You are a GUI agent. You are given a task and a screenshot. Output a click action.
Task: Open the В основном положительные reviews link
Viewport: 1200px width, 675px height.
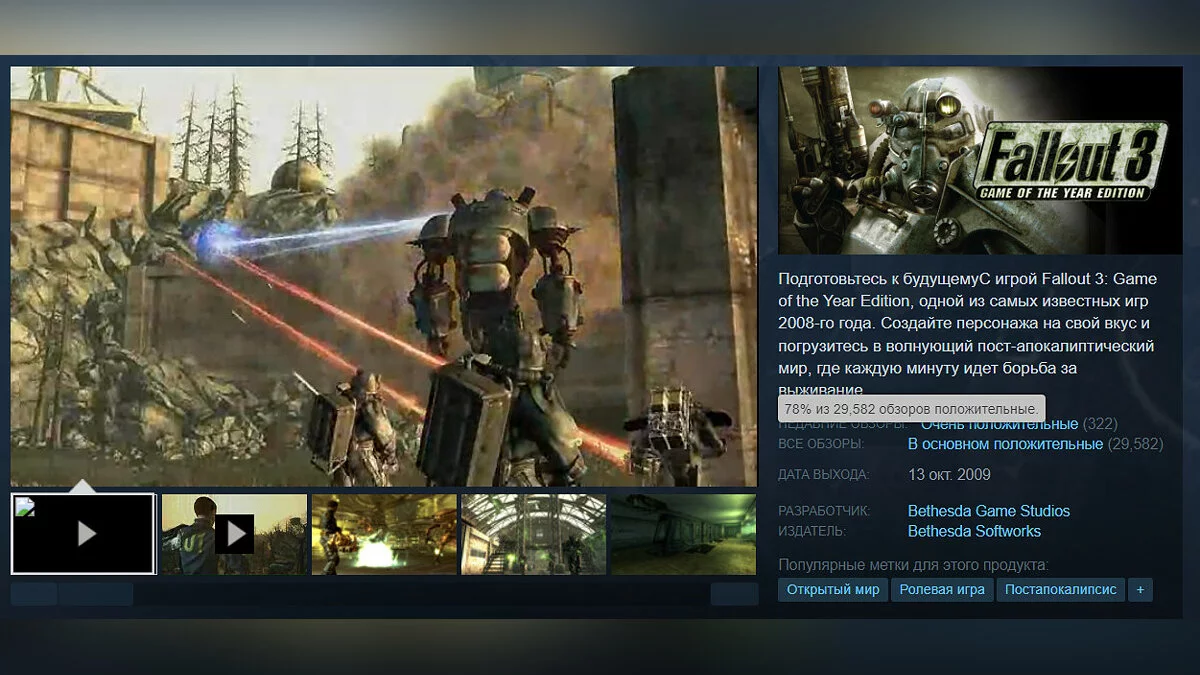(x=1005, y=444)
